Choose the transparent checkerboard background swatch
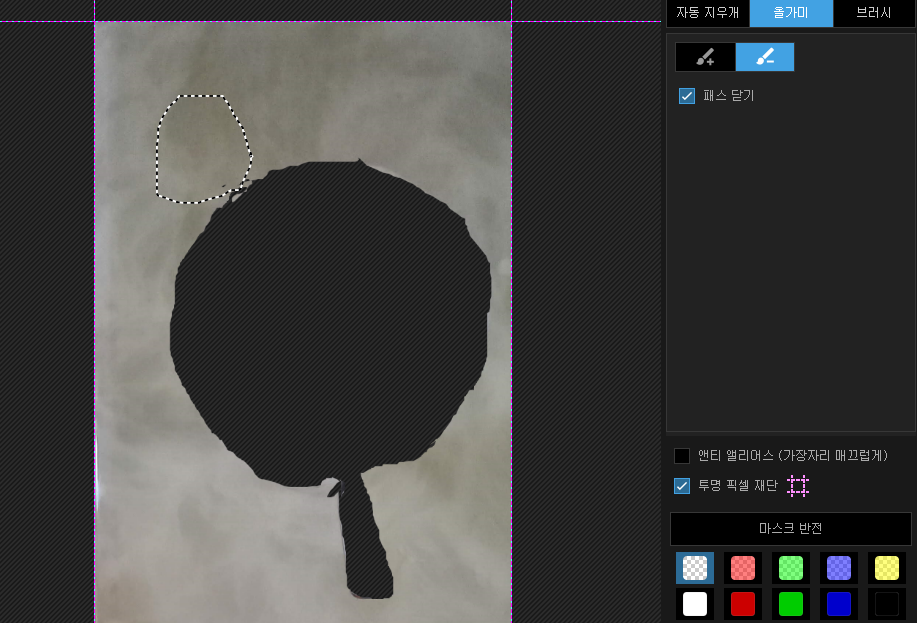The image size is (917, 623). [695, 568]
